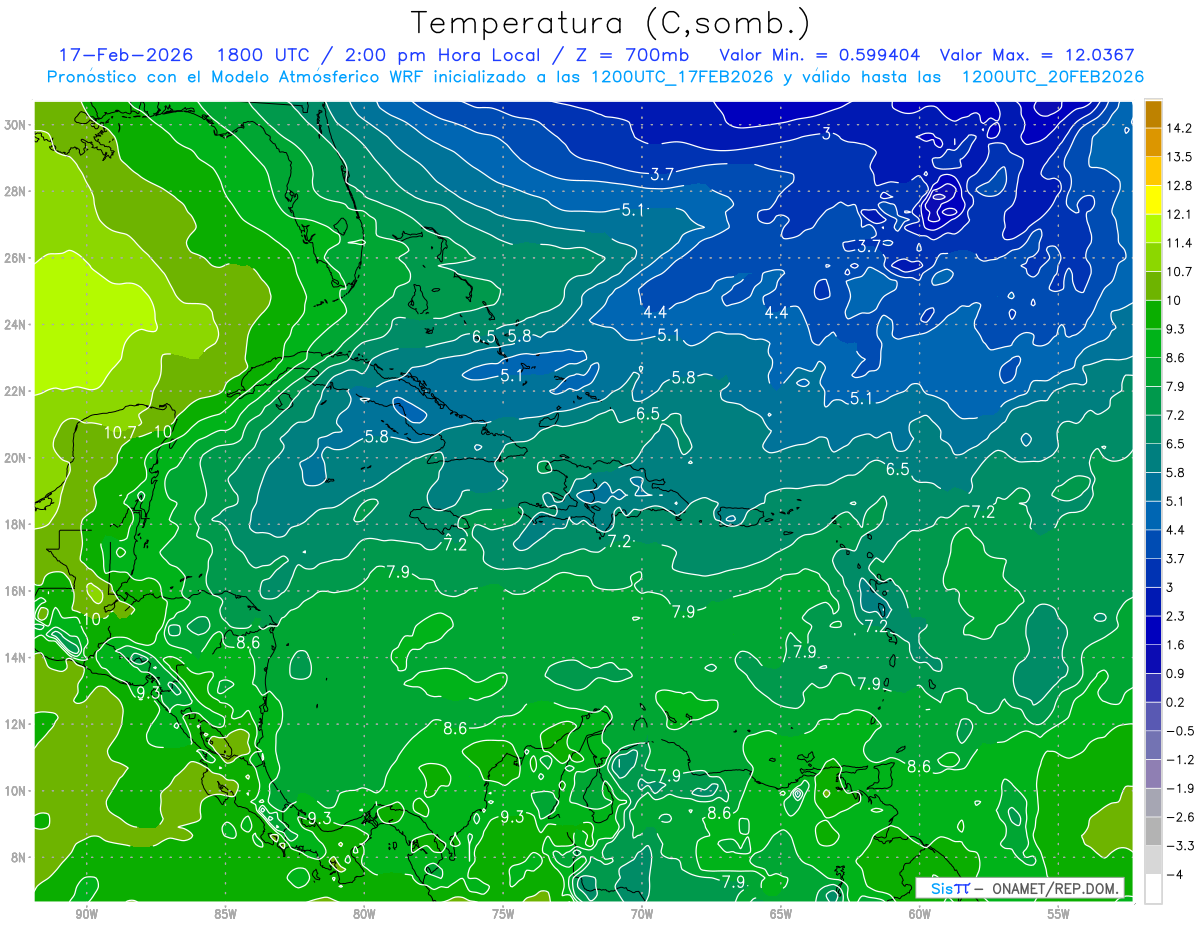The image size is (1200, 927).
Task: Click the 80W longitude axis label
Action: click(x=364, y=913)
